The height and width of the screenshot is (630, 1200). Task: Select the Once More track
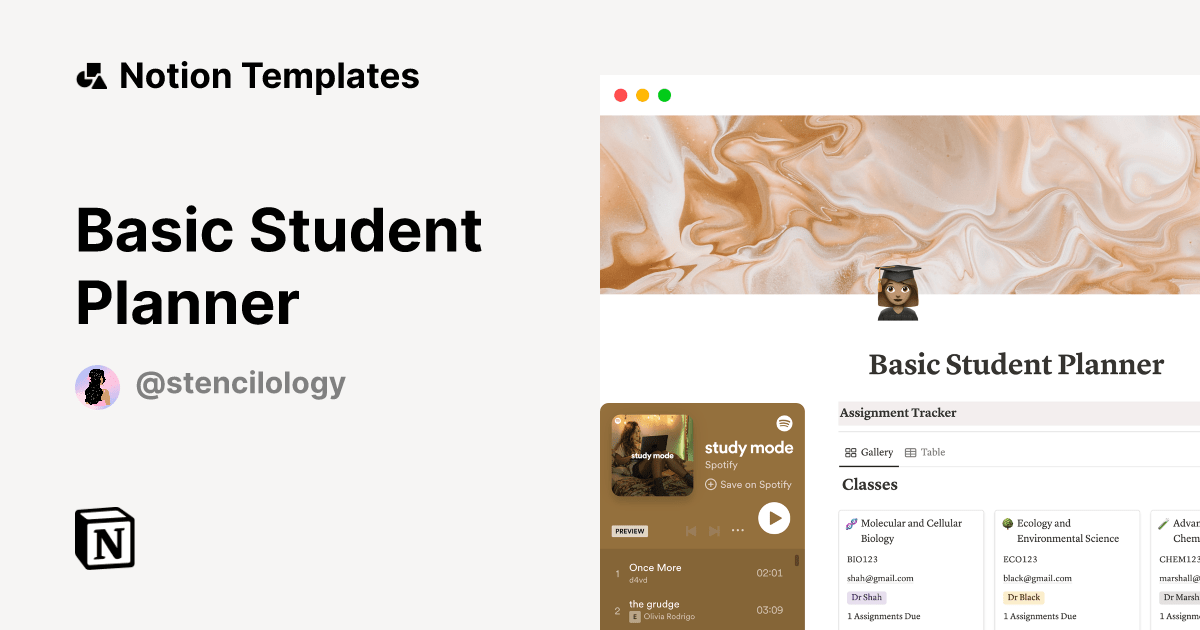[700, 573]
